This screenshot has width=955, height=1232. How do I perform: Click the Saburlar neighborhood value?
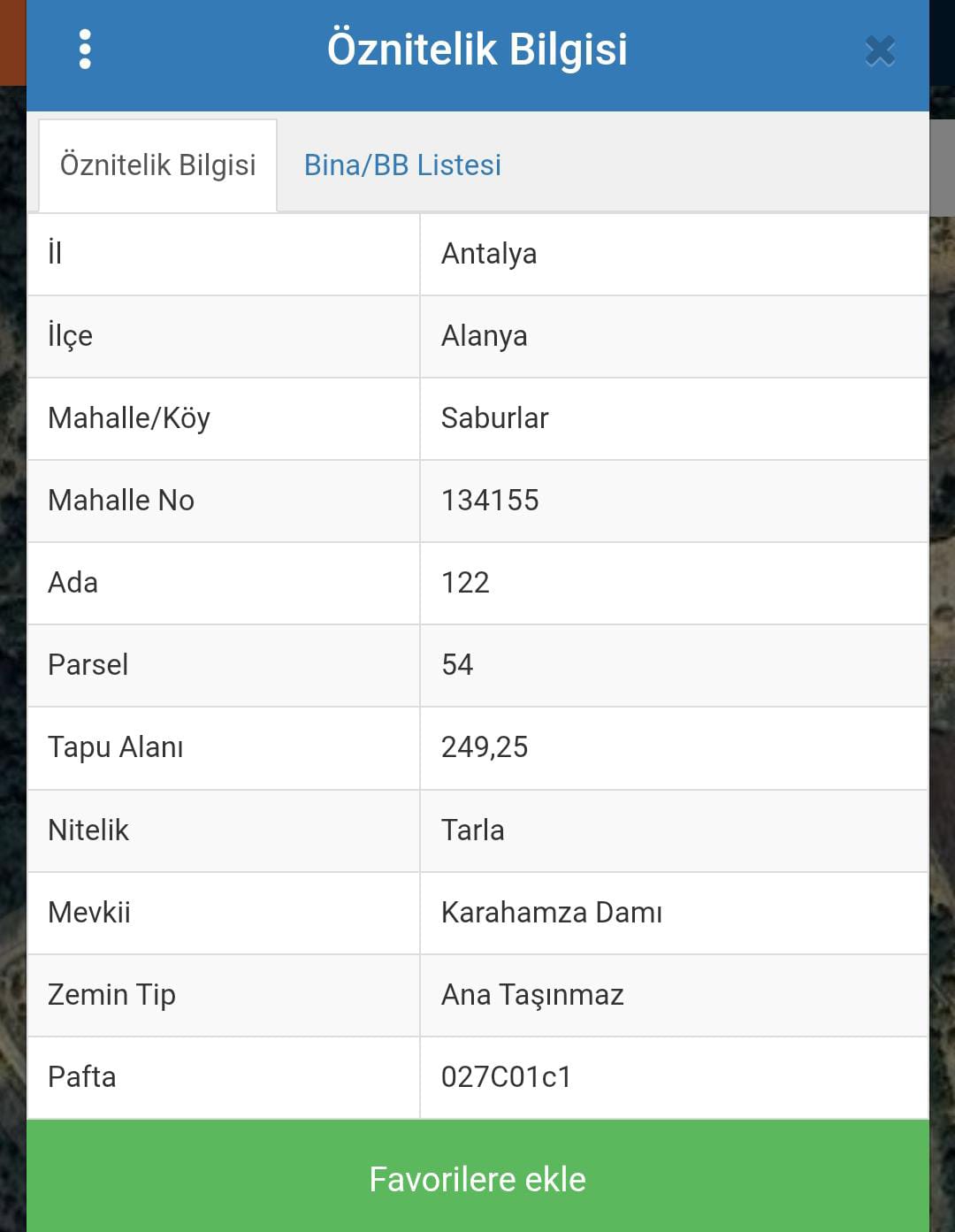click(494, 418)
